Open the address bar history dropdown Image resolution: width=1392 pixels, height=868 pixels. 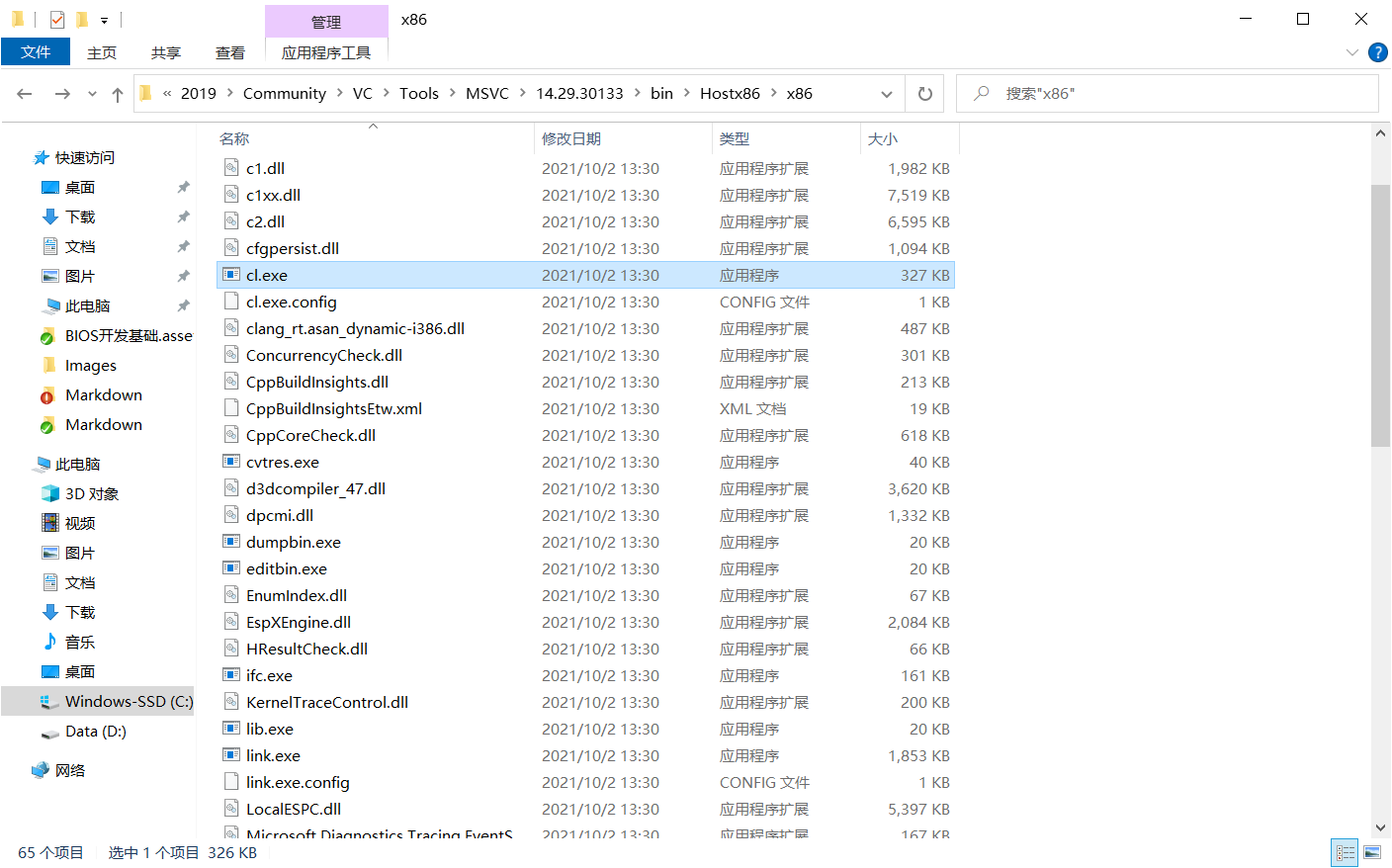(x=887, y=92)
